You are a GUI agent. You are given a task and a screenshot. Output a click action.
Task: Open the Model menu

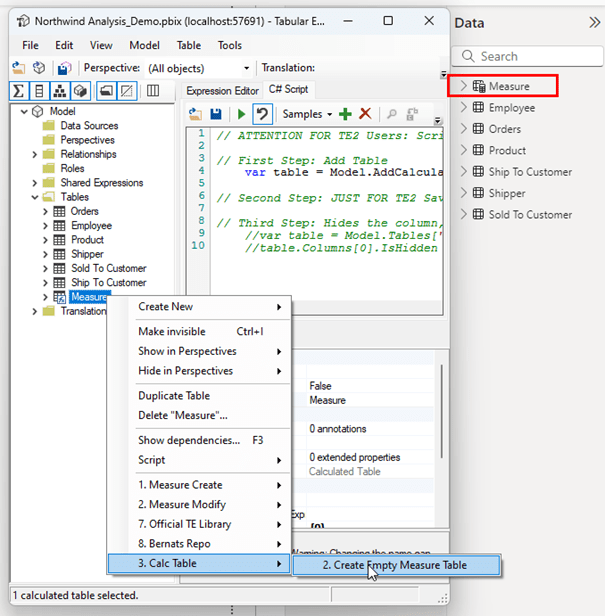pyautogui.click(x=144, y=45)
